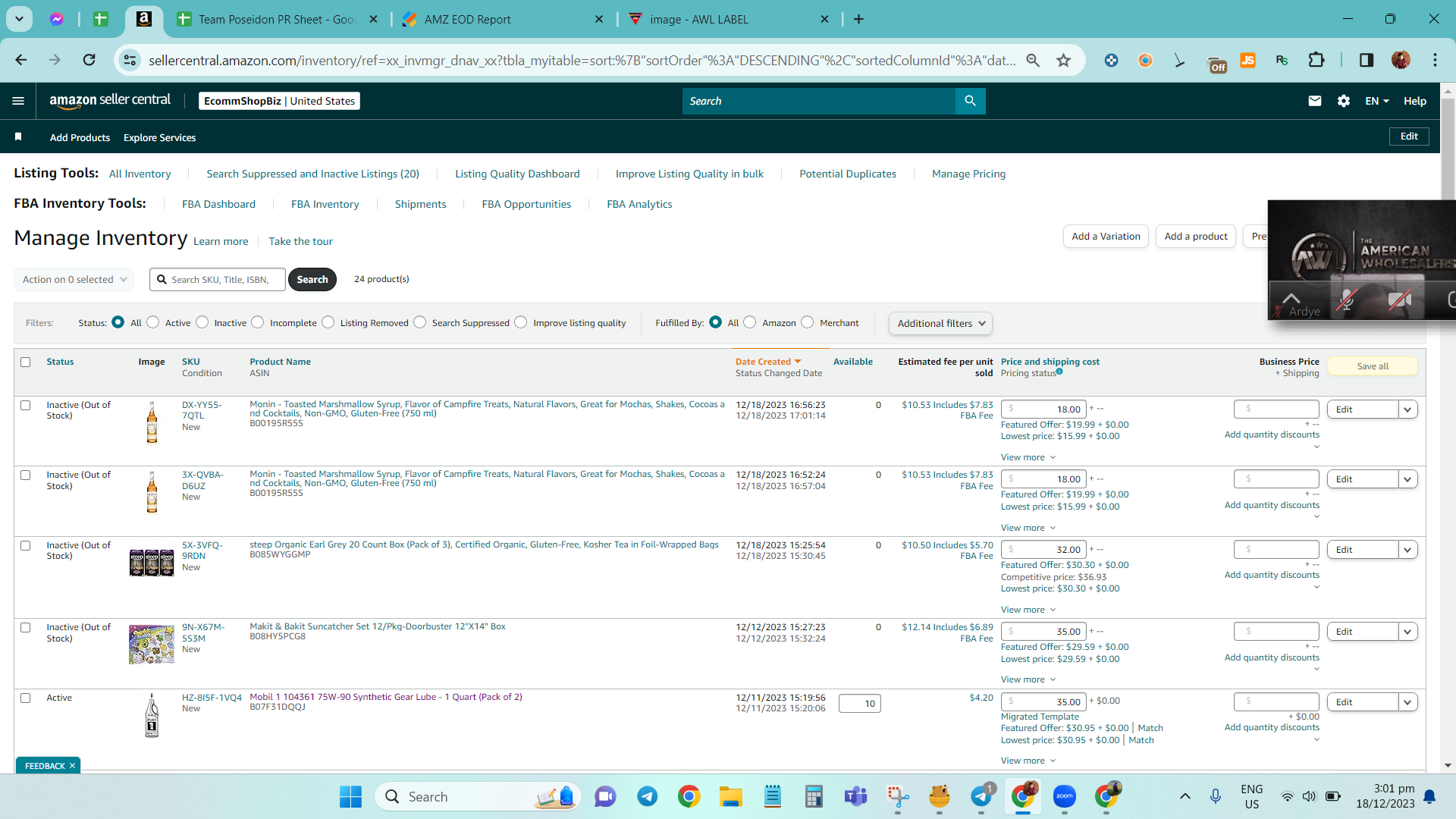1456x819 pixels.
Task: Open the Shipments tool link
Action: point(420,204)
